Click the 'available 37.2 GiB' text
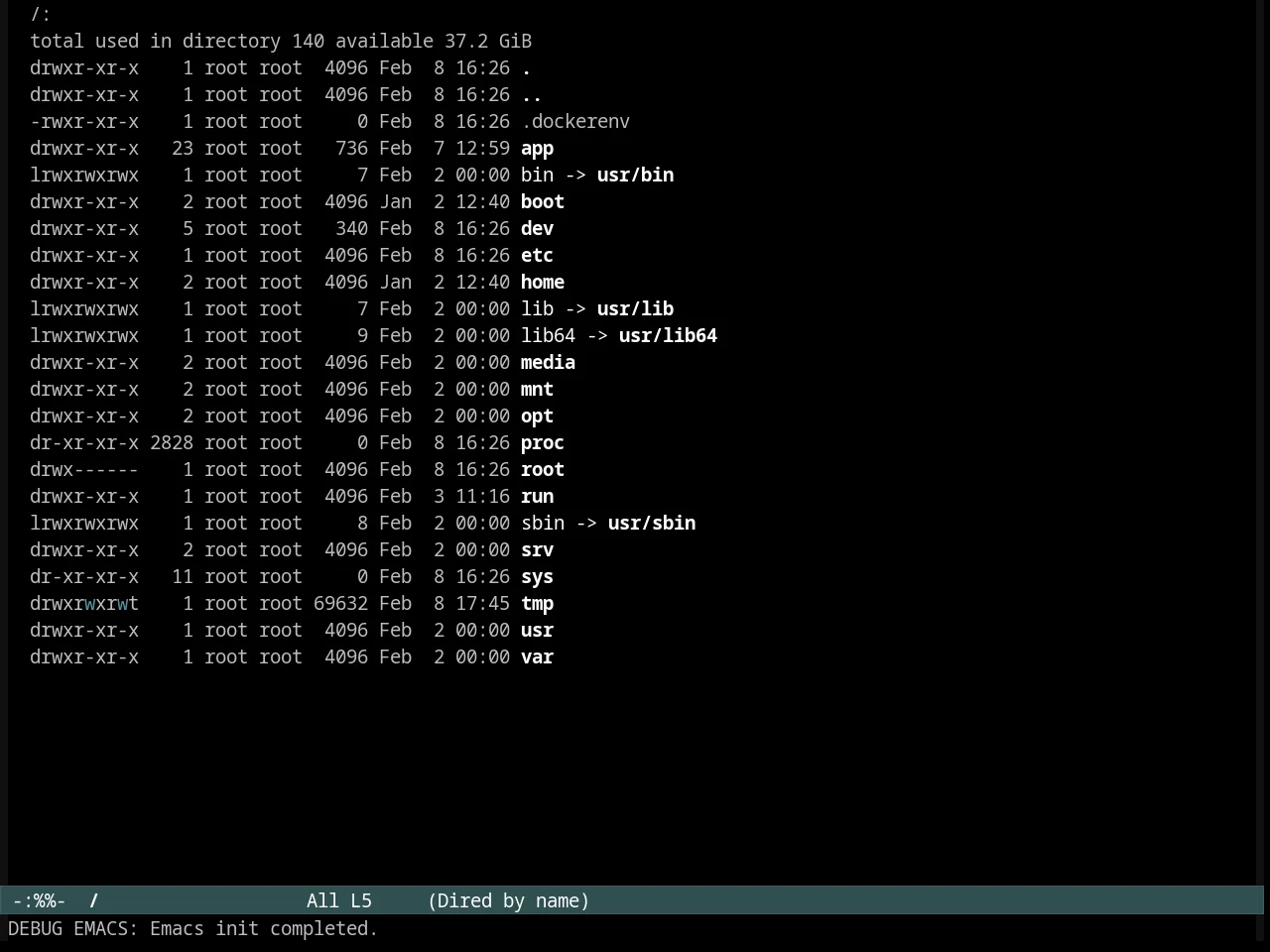Viewport: 1270px width, 952px height. (x=434, y=42)
